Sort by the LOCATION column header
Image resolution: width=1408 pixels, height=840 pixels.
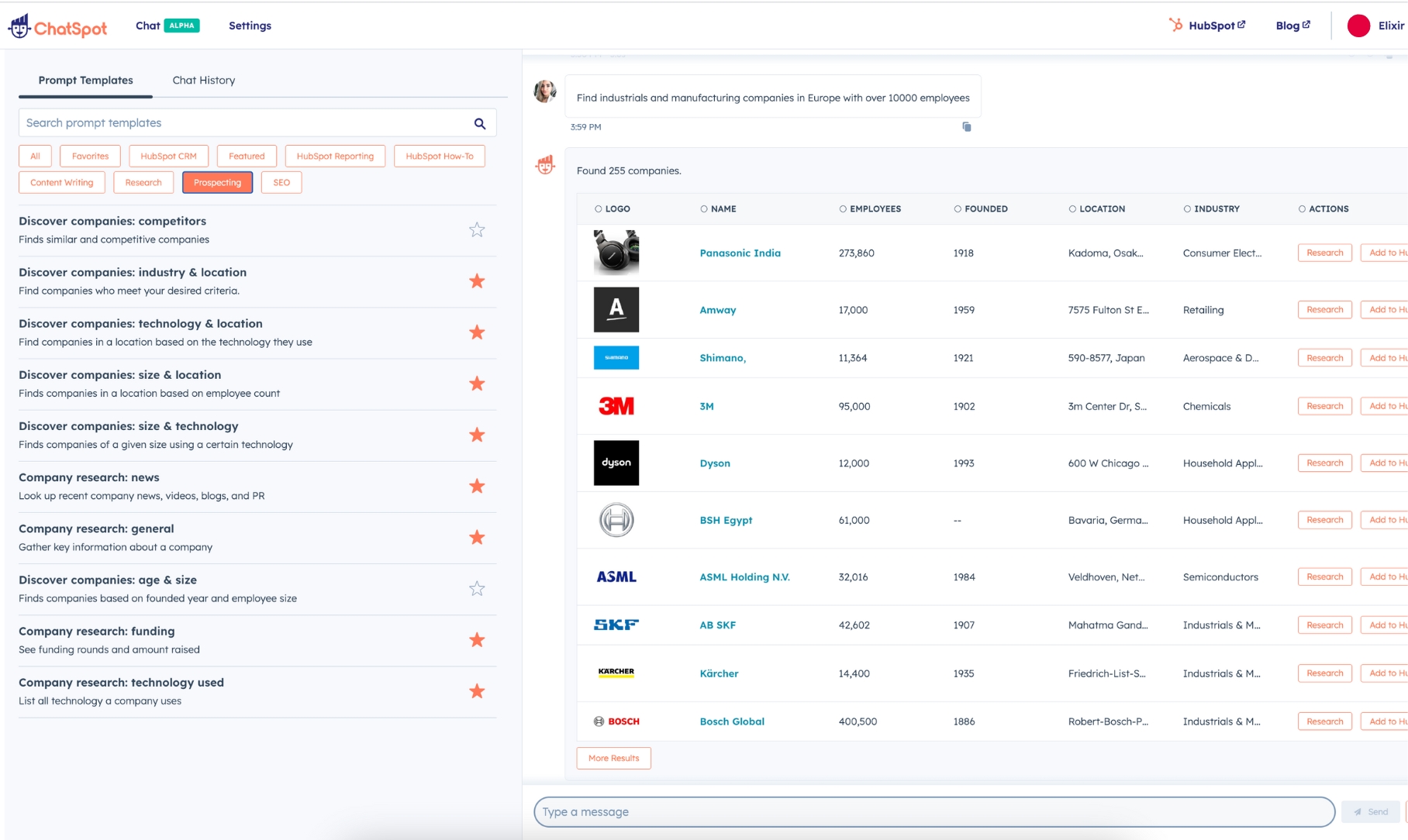coord(1096,209)
